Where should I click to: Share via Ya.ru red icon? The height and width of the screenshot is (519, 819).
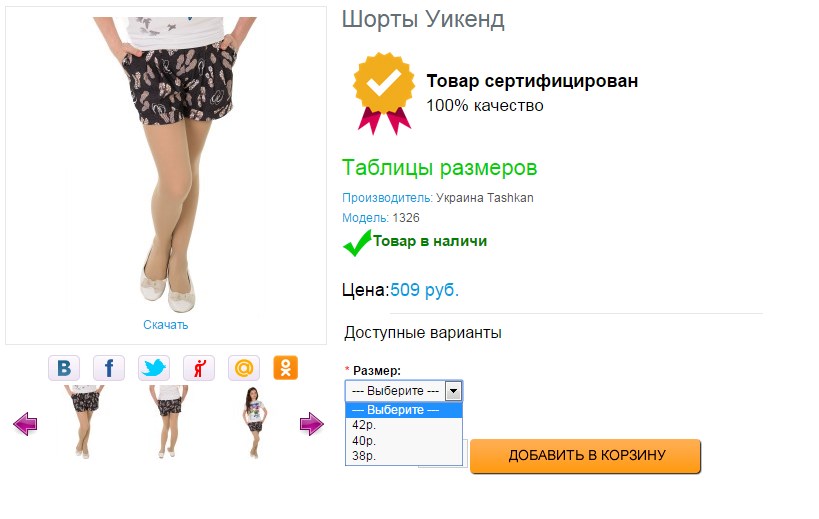coord(198,368)
